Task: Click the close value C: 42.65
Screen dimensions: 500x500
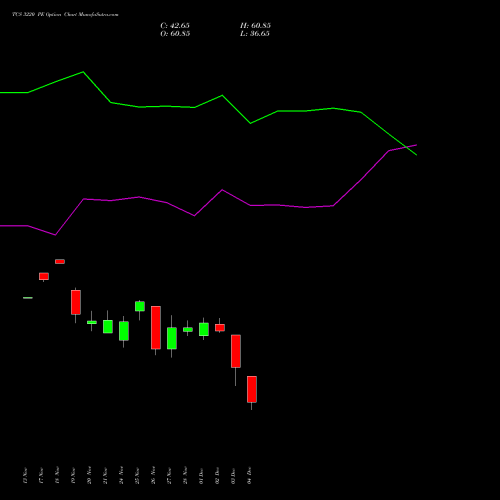Action: point(175,26)
